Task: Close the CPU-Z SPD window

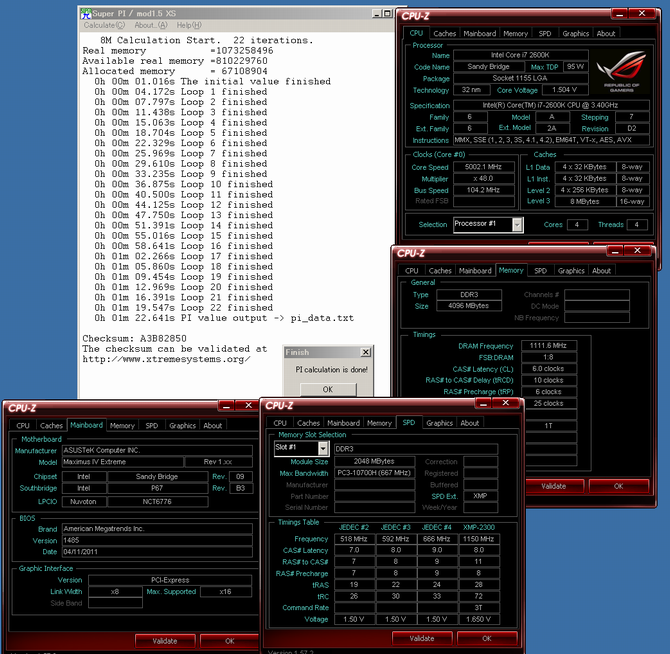Action: click(505, 403)
